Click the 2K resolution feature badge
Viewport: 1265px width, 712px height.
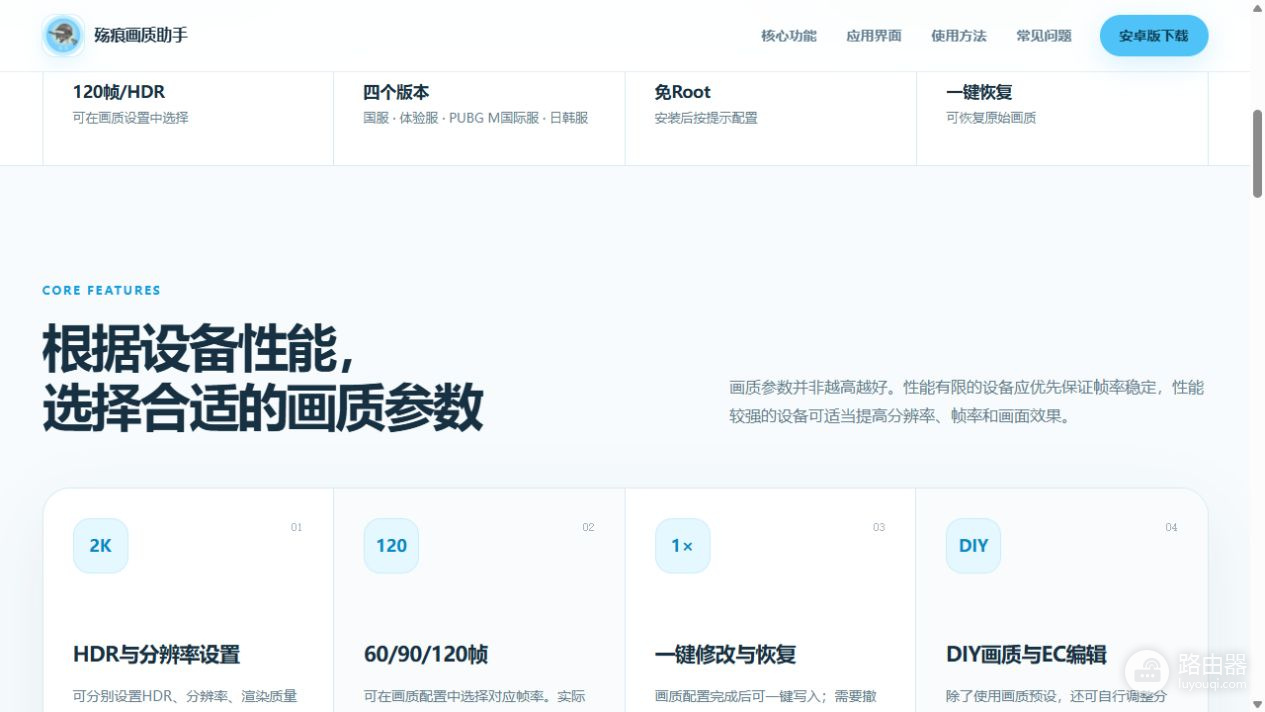100,545
